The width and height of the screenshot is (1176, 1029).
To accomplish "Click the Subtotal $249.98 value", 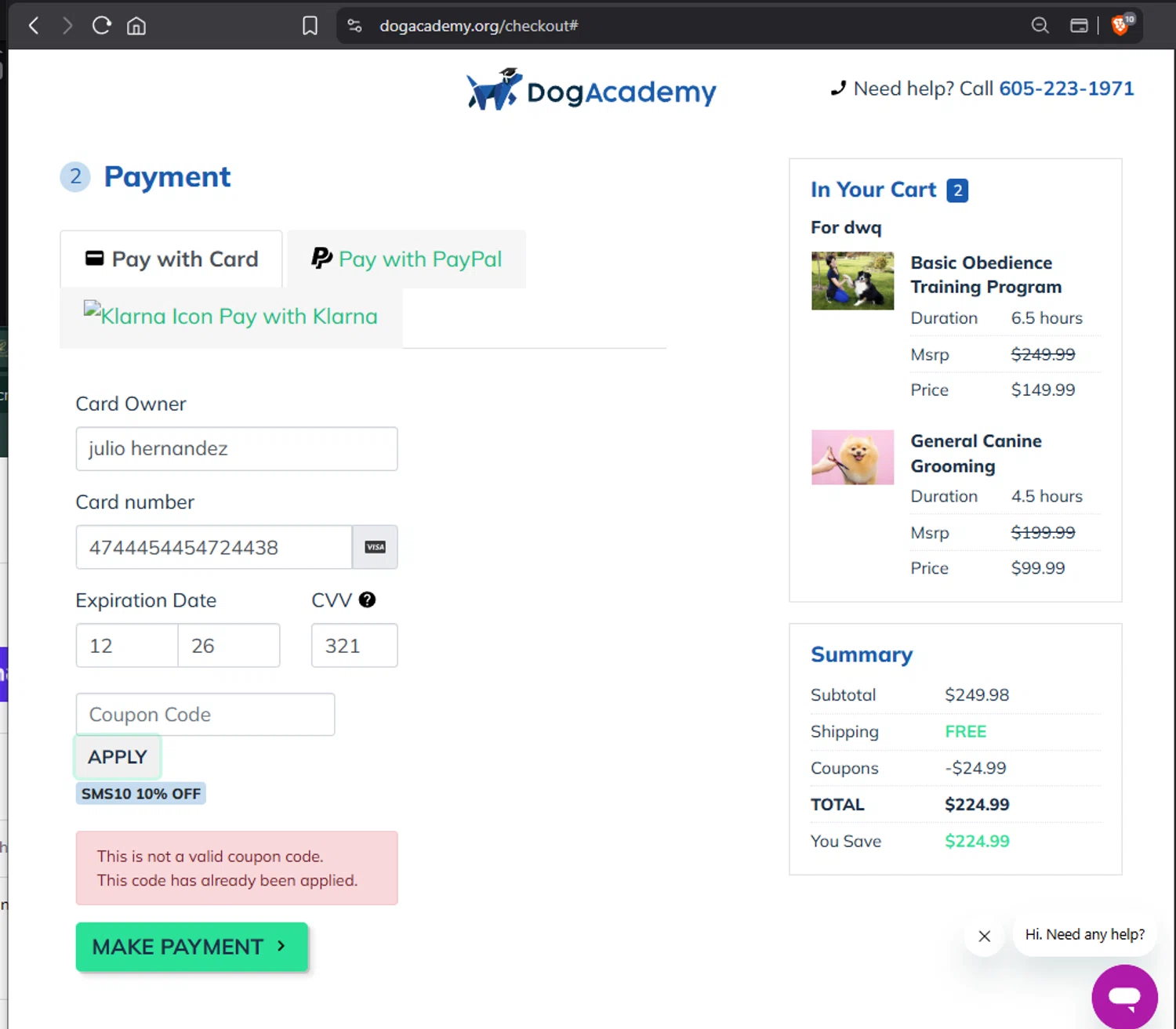I will tap(977, 695).
